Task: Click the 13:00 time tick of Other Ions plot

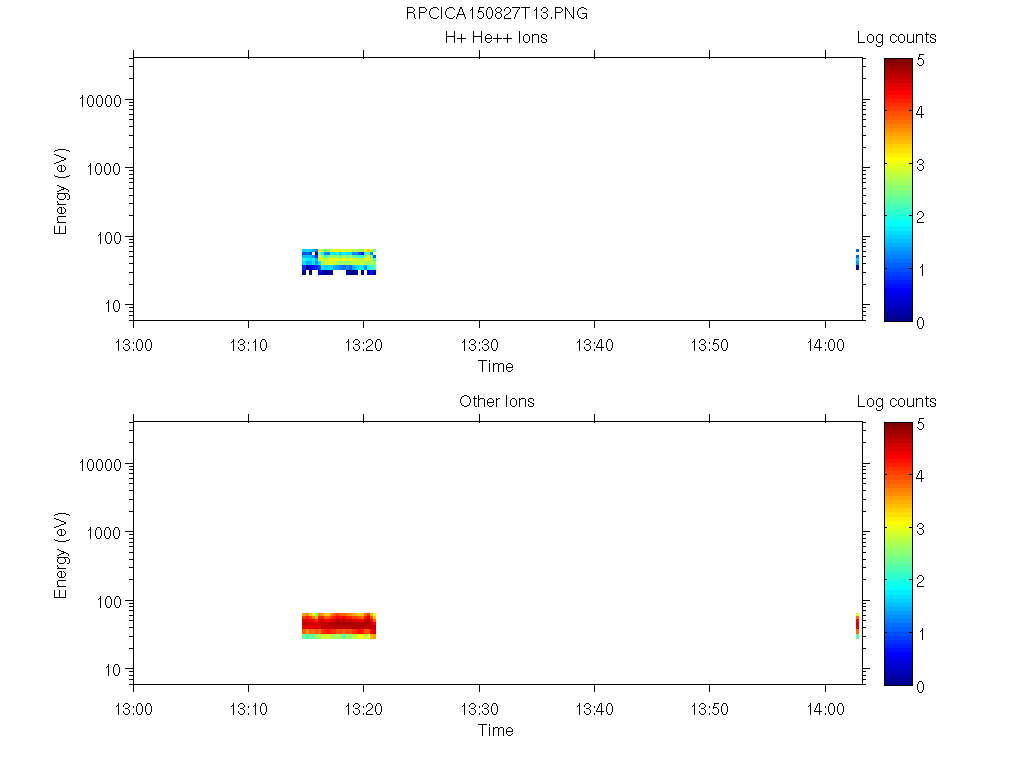Action: (x=133, y=709)
